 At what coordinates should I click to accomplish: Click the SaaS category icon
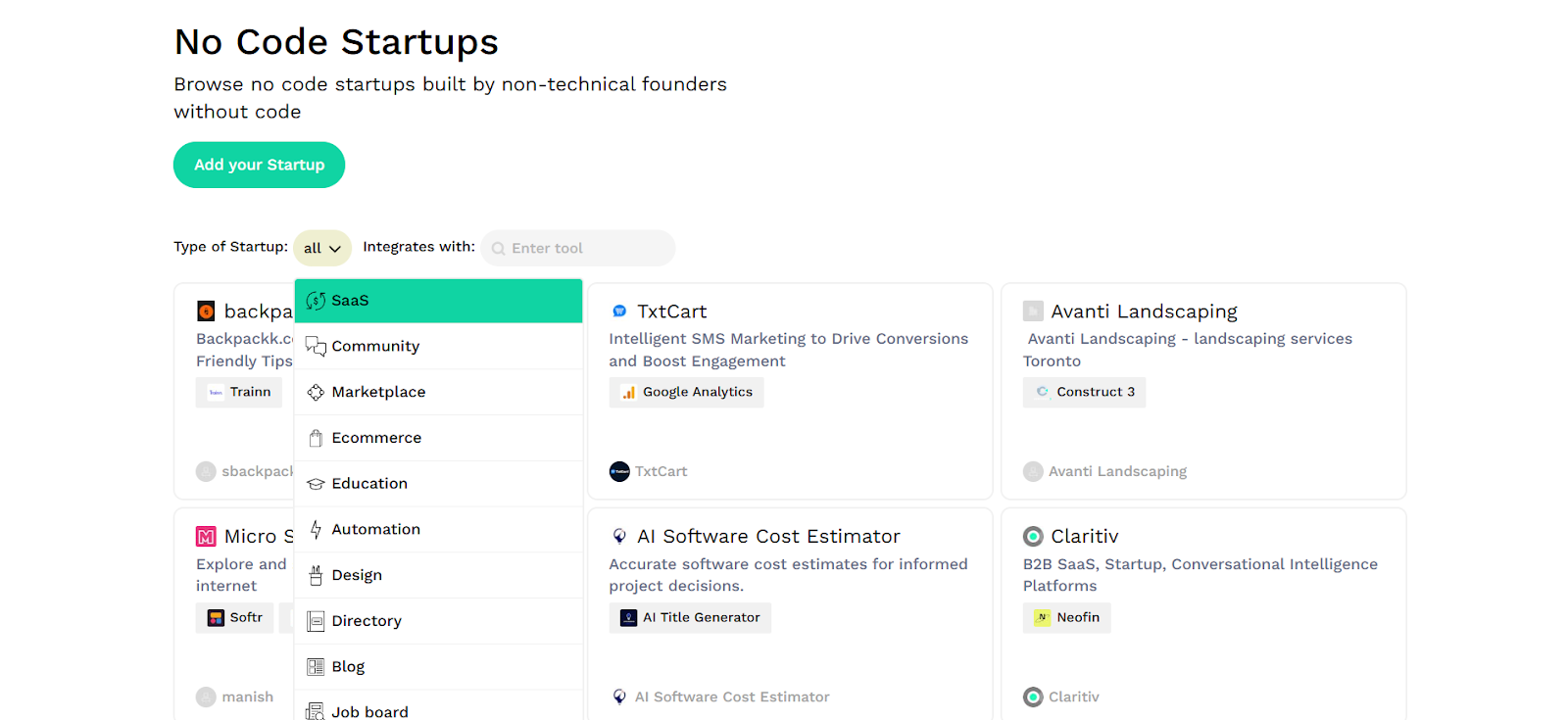(x=316, y=301)
